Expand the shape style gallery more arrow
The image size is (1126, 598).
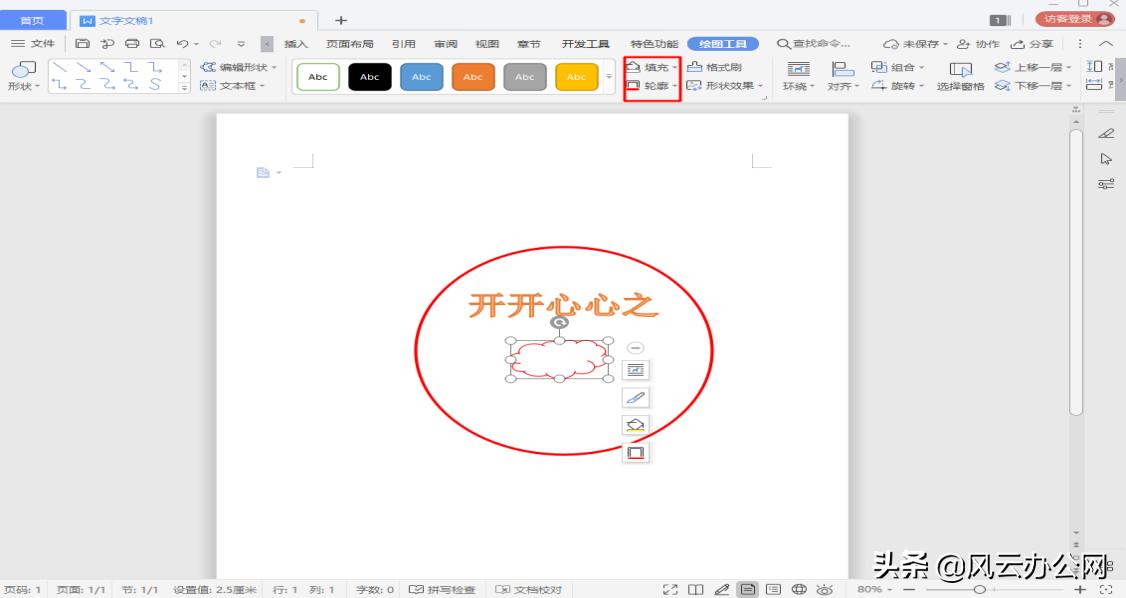[x=610, y=76]
